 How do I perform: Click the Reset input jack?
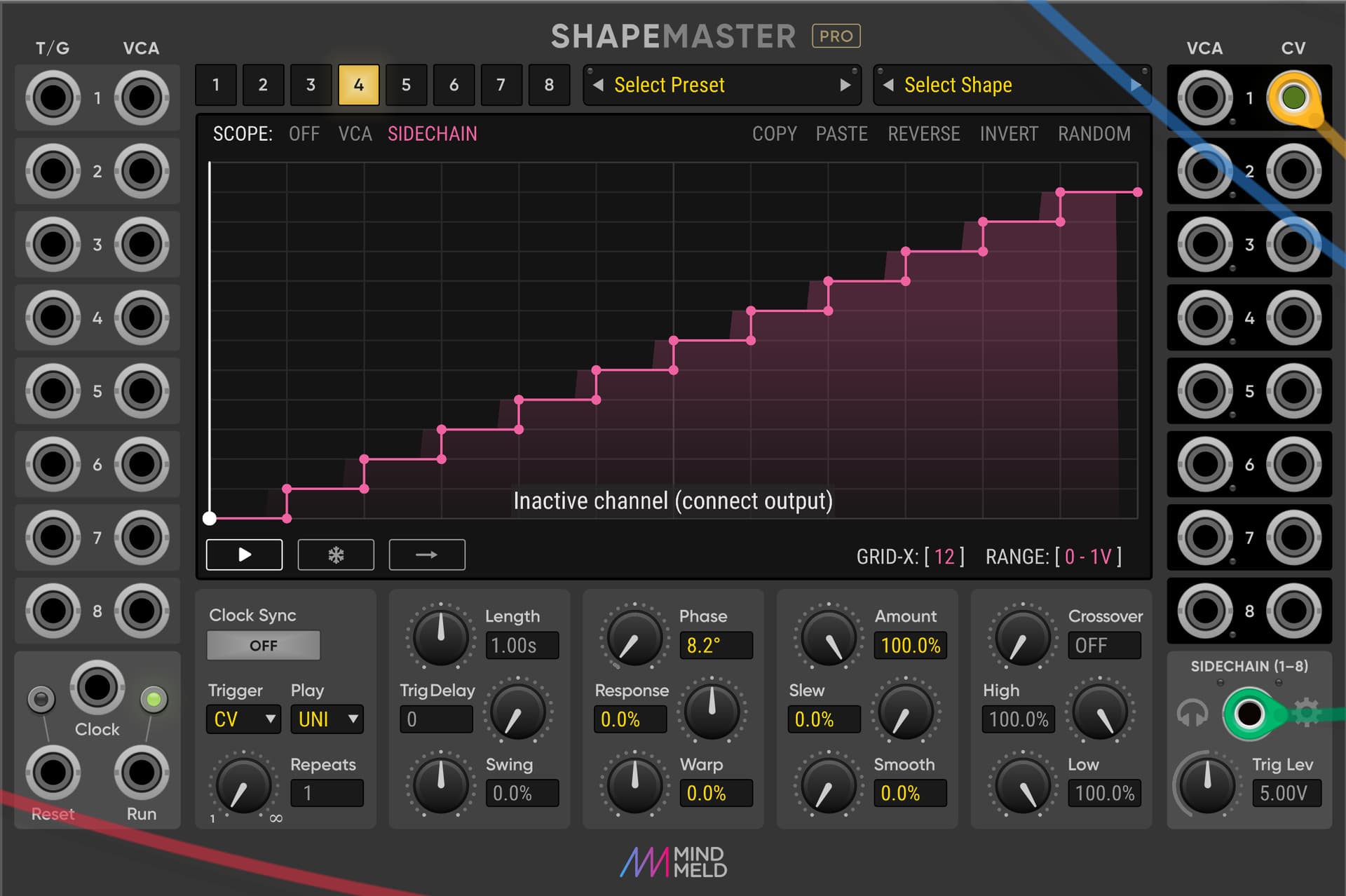(53, 773)
